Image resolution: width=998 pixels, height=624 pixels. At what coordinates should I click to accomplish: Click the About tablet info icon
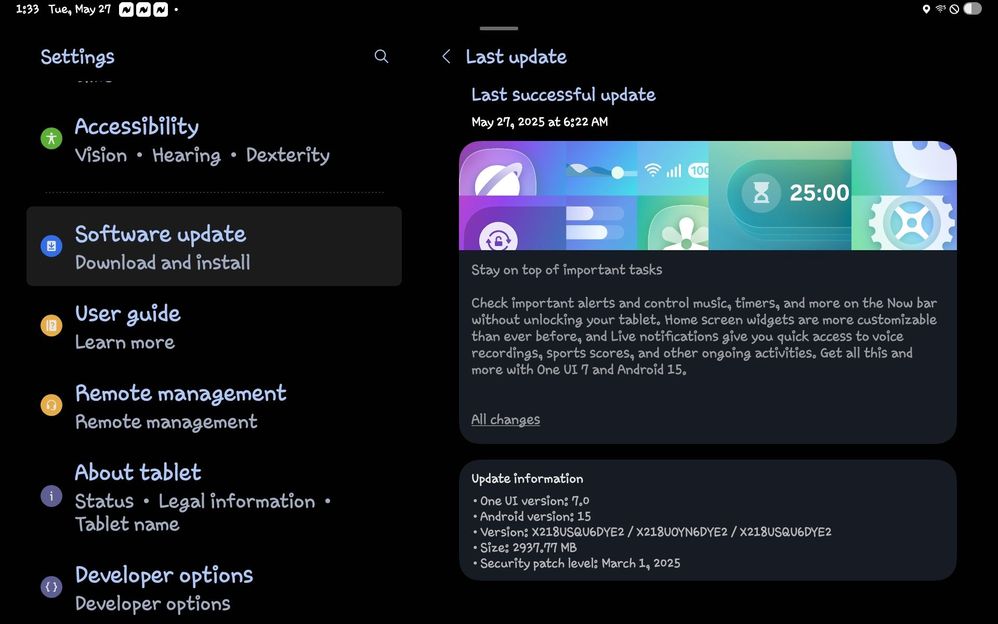(x=51, y=496)
